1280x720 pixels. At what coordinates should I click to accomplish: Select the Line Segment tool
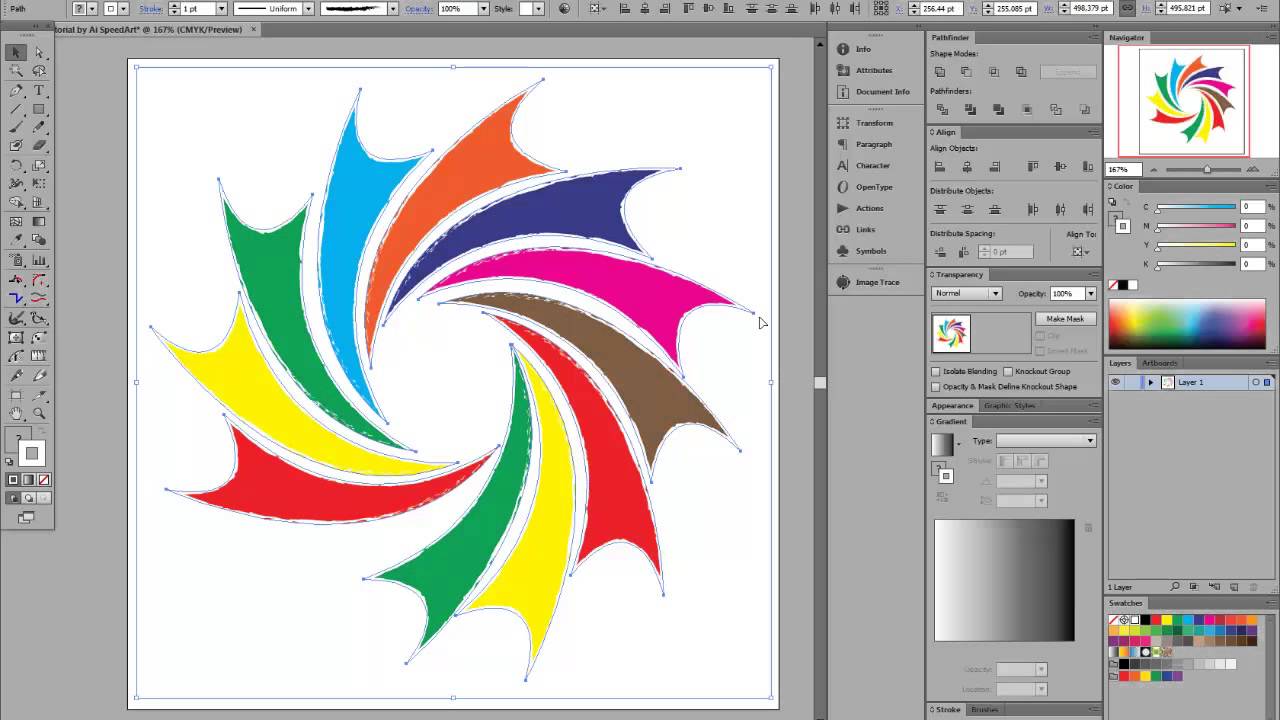coord(16,109)
